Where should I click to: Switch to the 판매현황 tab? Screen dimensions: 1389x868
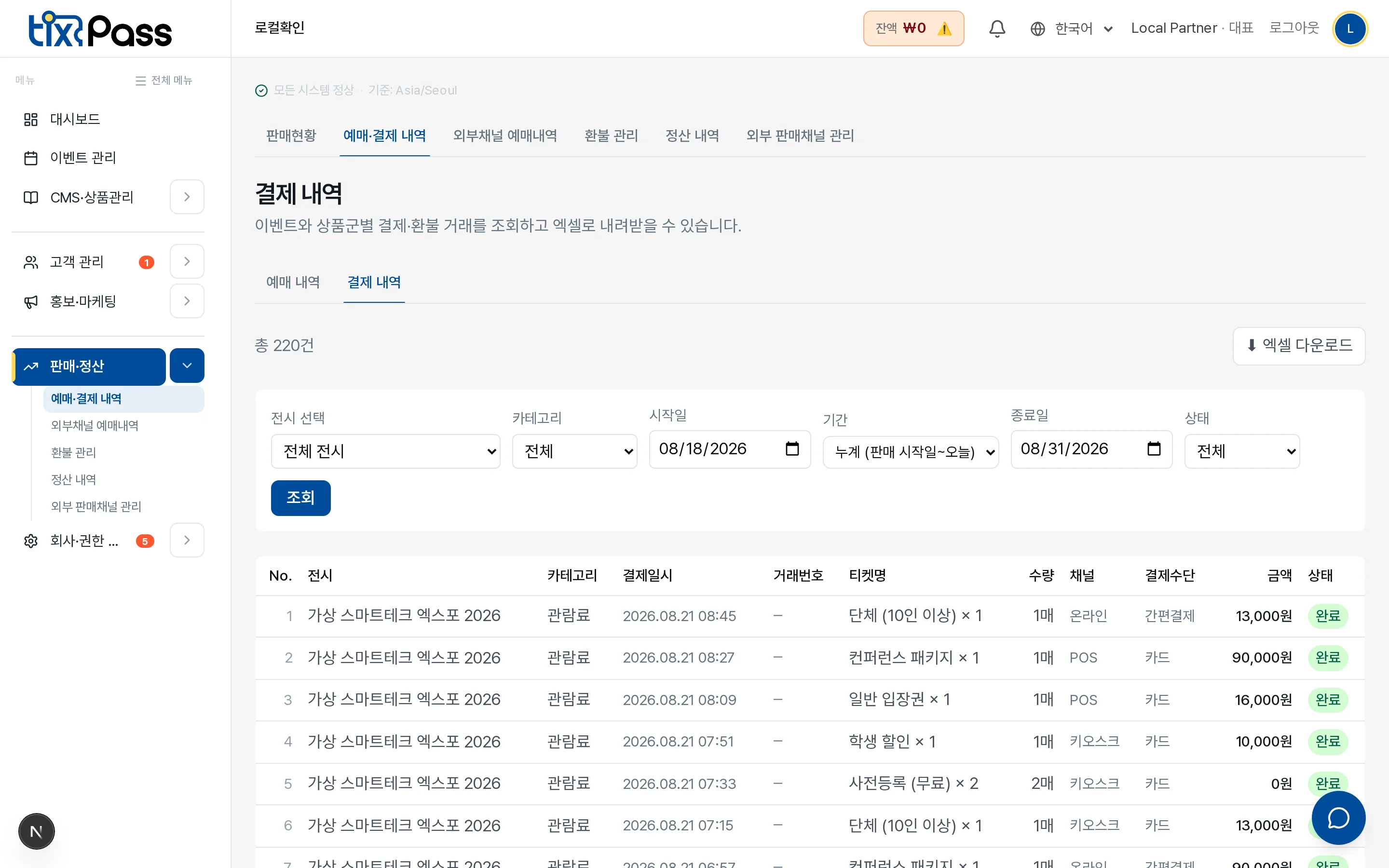click(x=291, y=136)
